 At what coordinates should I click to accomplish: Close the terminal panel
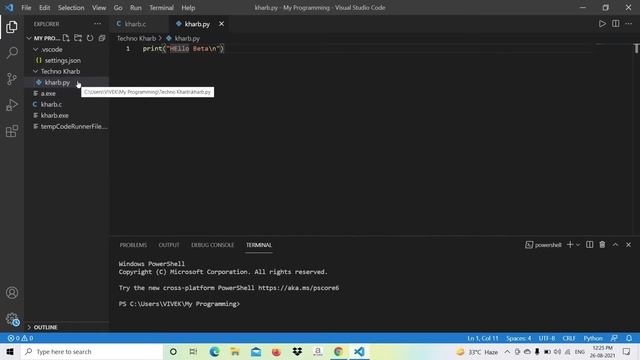point(629,244)
